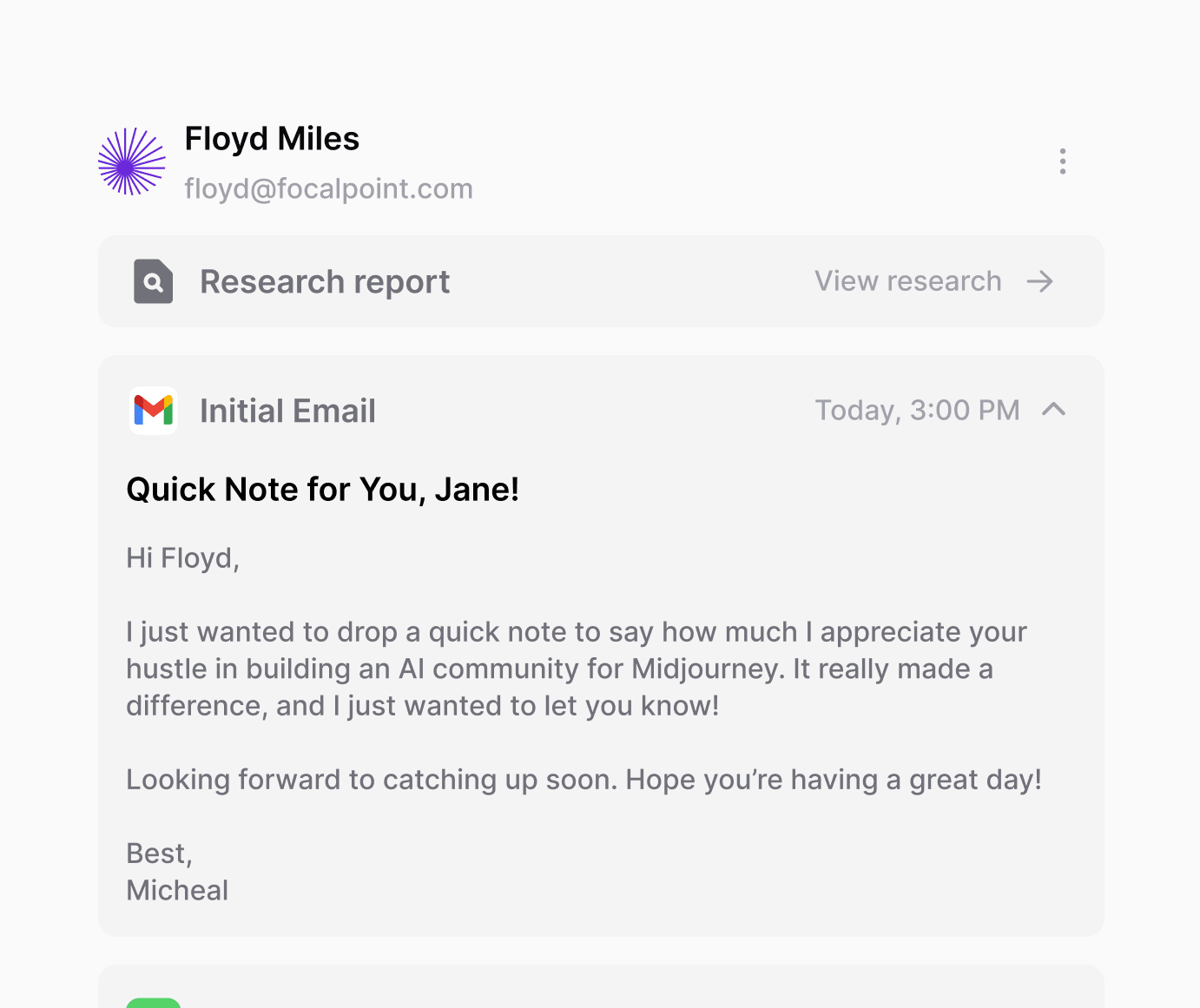Screen dimensions: 1200x1008
Task: Click the green icon at the bottom card
Action: pos(154,1003)
